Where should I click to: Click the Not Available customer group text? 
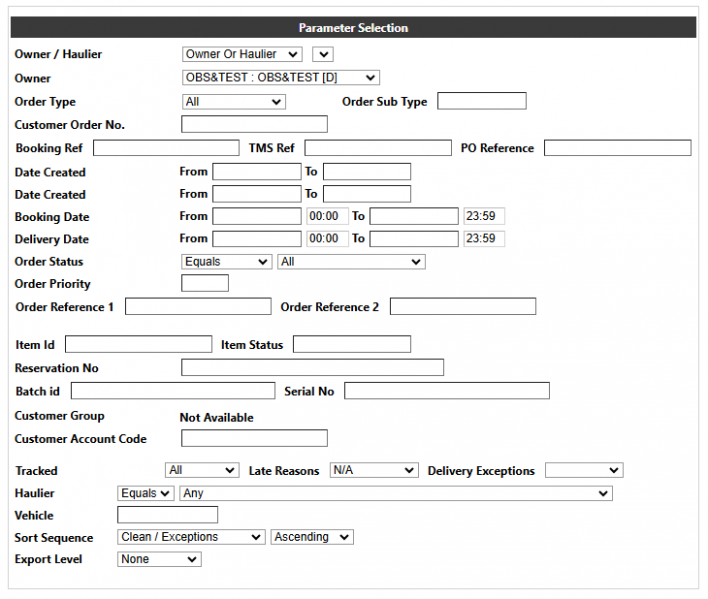[216, 418]
